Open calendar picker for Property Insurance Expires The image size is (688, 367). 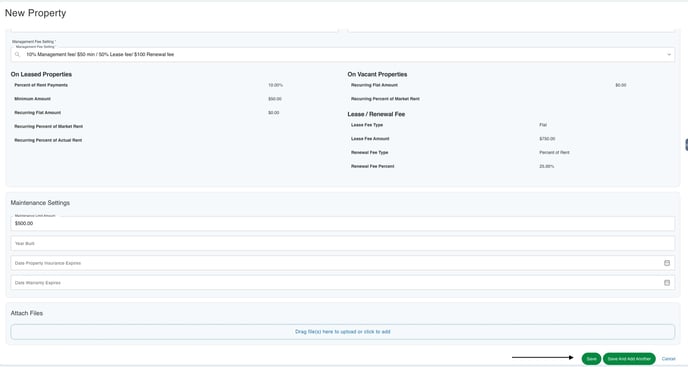666,263
